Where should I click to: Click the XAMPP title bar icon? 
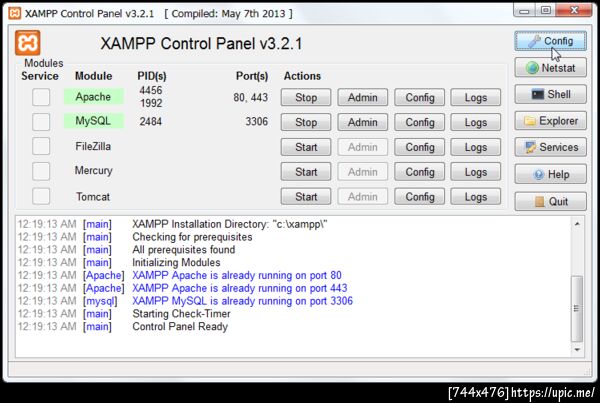click(15, 13)
